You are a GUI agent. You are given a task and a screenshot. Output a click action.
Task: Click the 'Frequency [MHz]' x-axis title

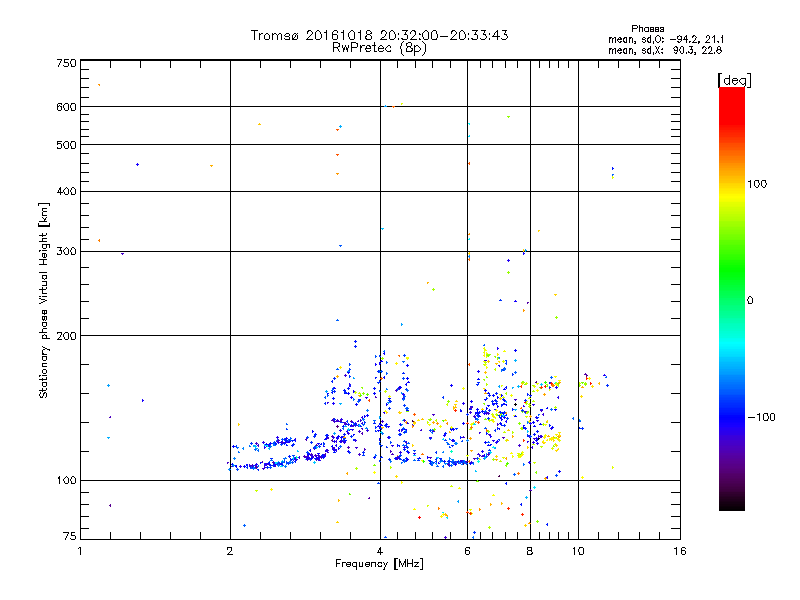pyautogui.click(x=379, y=564)
